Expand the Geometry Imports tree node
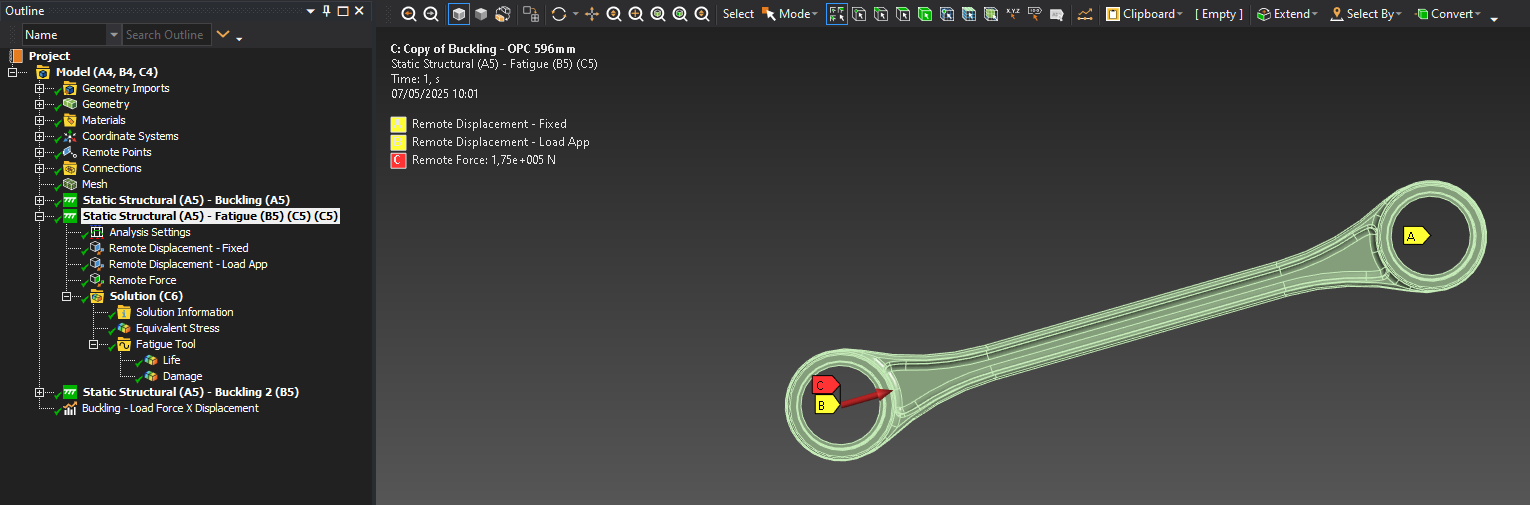The image size is (1530, 505). pos(40,88)
